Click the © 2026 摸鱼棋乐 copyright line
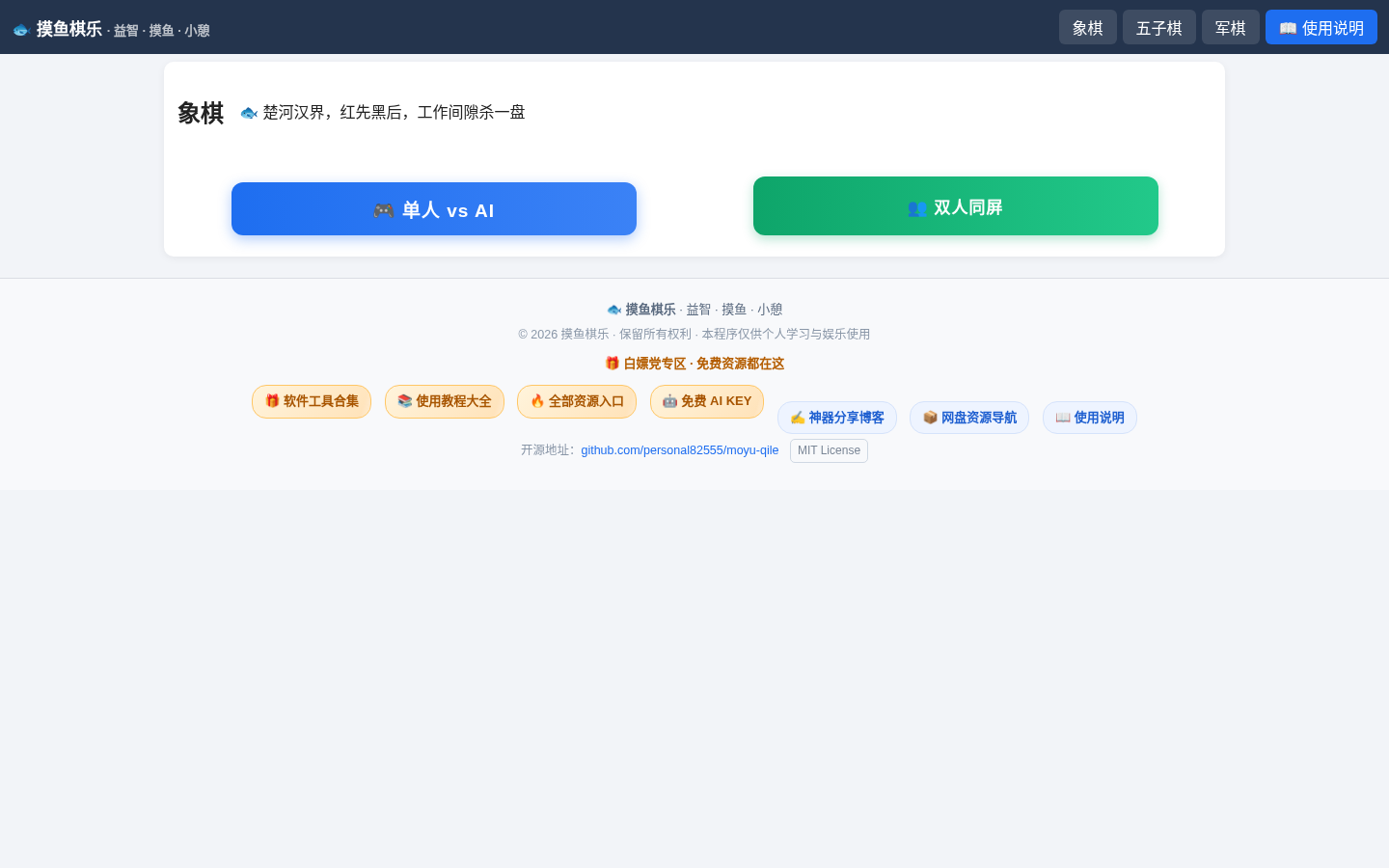This screenshot has height=868, width=1389. pos(694,334)
